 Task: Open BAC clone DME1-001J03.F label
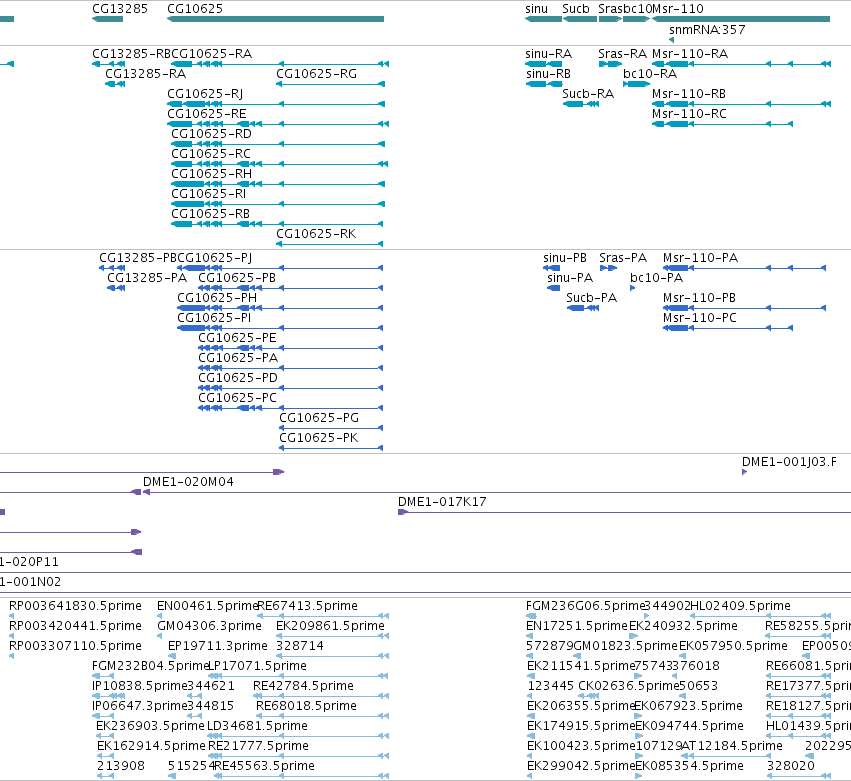789,462
